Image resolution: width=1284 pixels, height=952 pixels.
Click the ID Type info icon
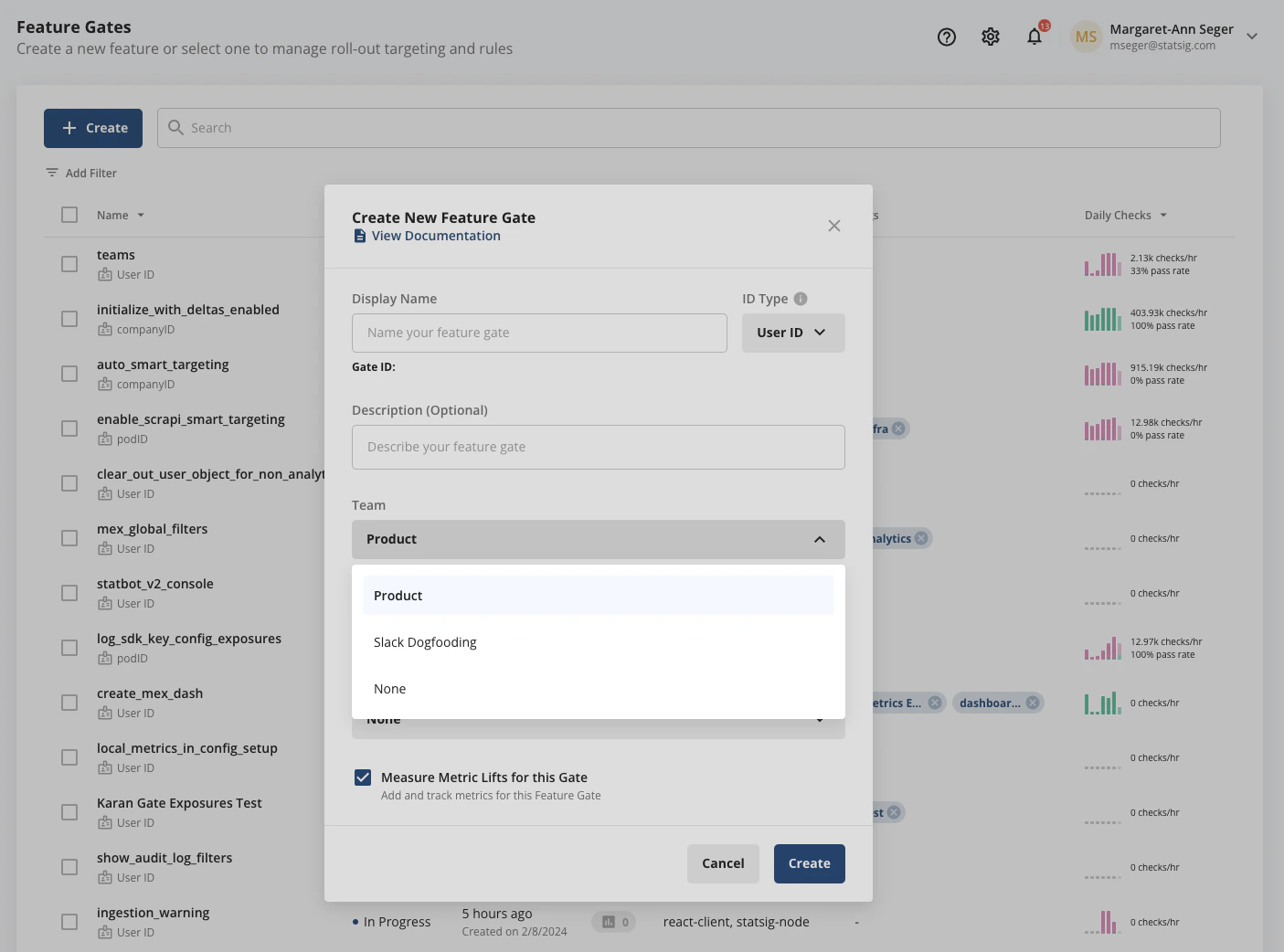click(801, 298)
